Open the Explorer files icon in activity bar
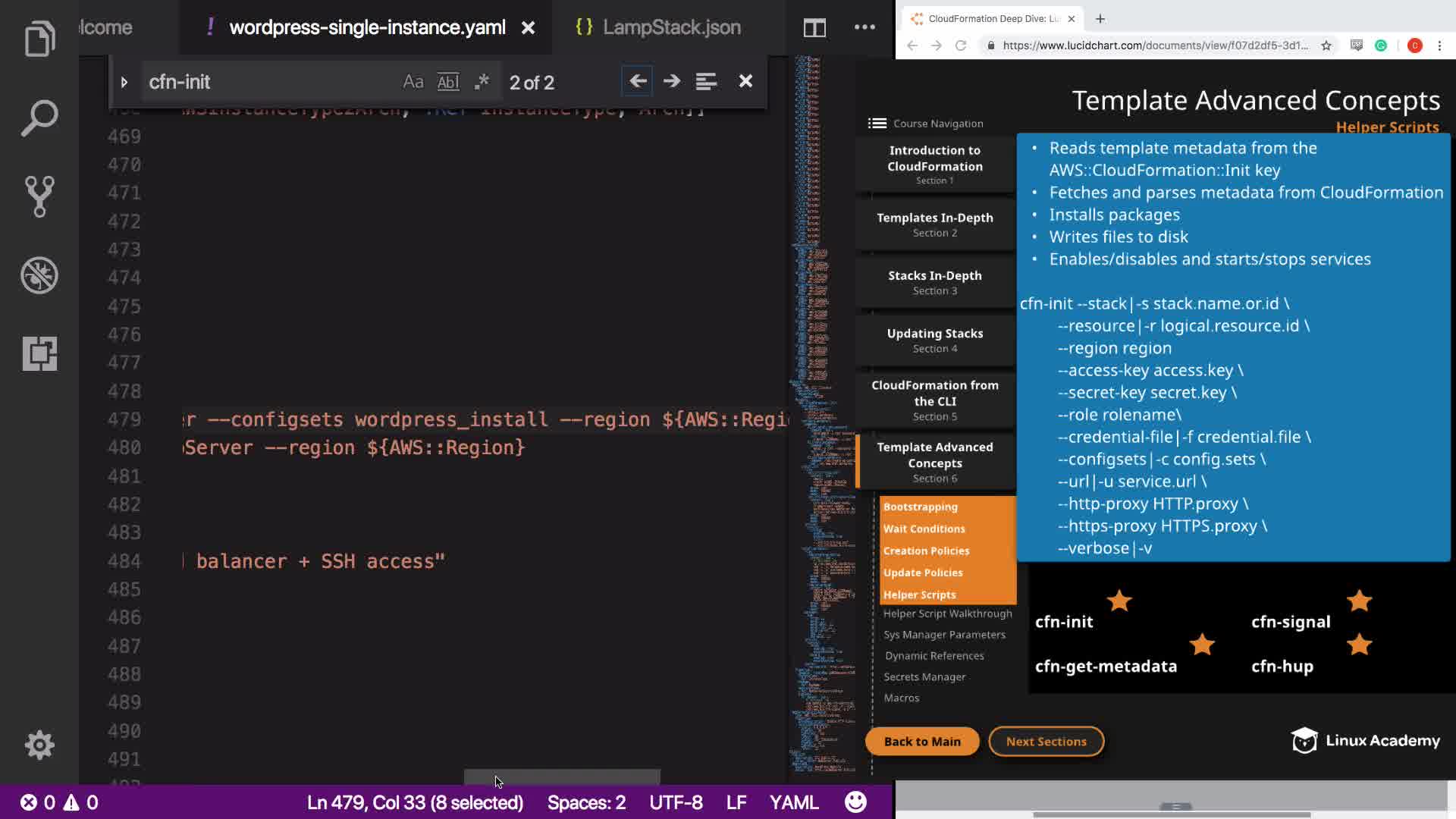This screenshot has height=819, width=1456. click(39, 39)
